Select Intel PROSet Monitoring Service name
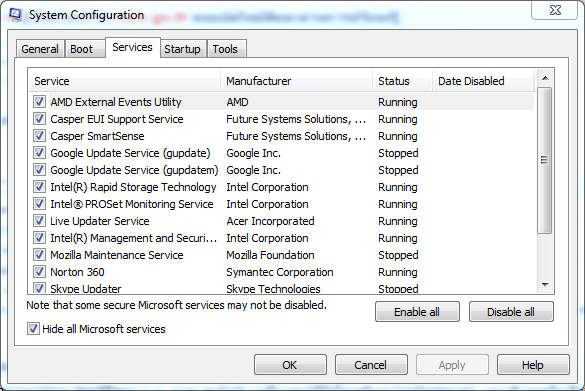The image size is (585, 391). click(132, 204)
